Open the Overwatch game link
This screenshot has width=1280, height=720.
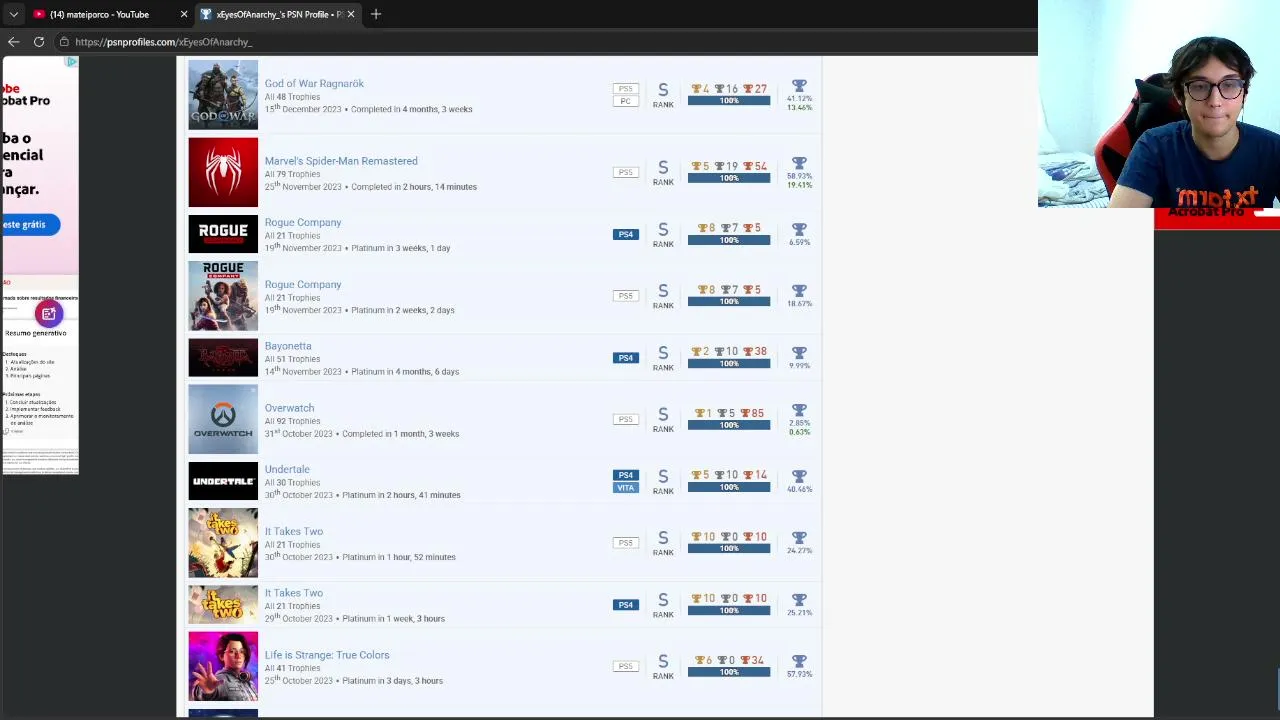tap(289, 408)
